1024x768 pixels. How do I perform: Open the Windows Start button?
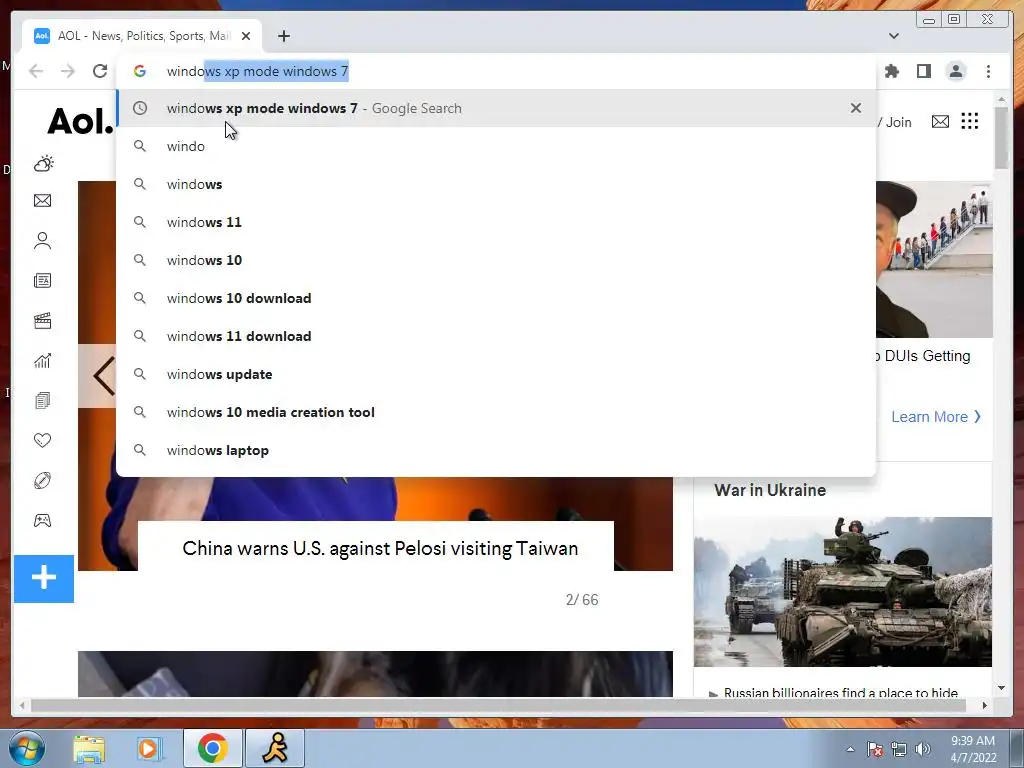27,748
